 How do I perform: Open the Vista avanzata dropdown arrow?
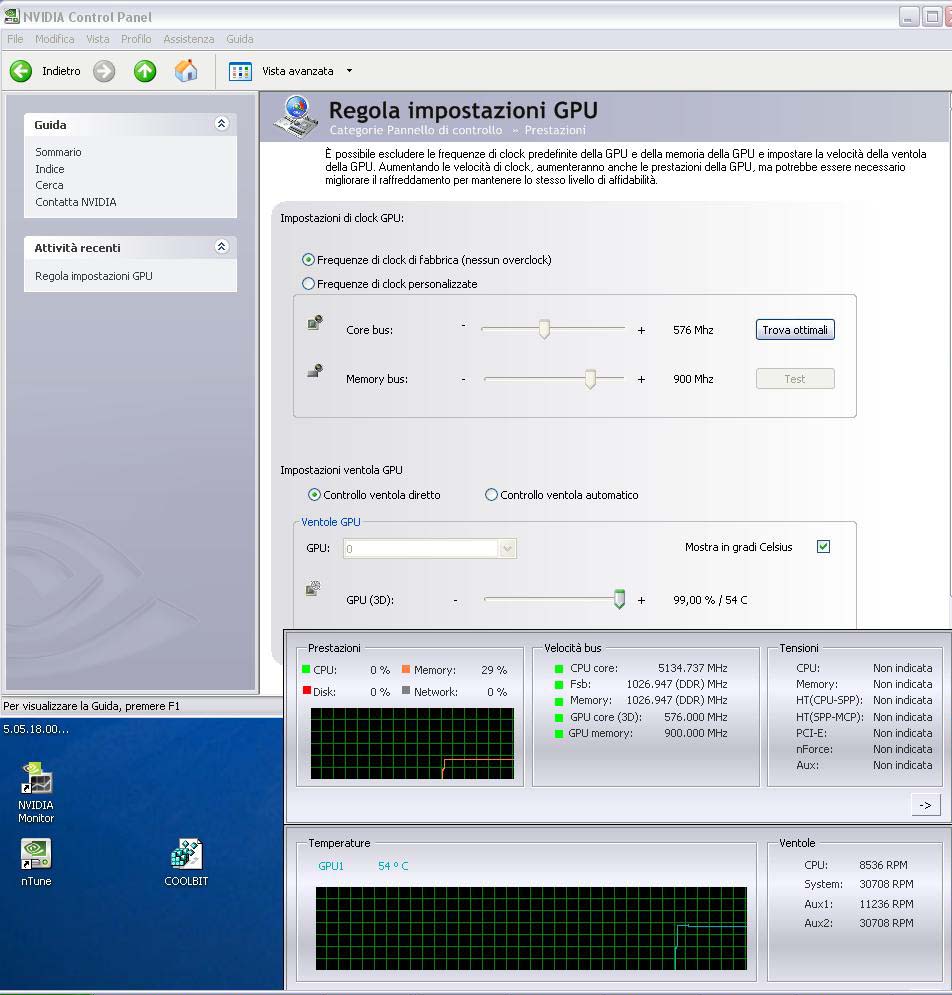tap(349, 71)
